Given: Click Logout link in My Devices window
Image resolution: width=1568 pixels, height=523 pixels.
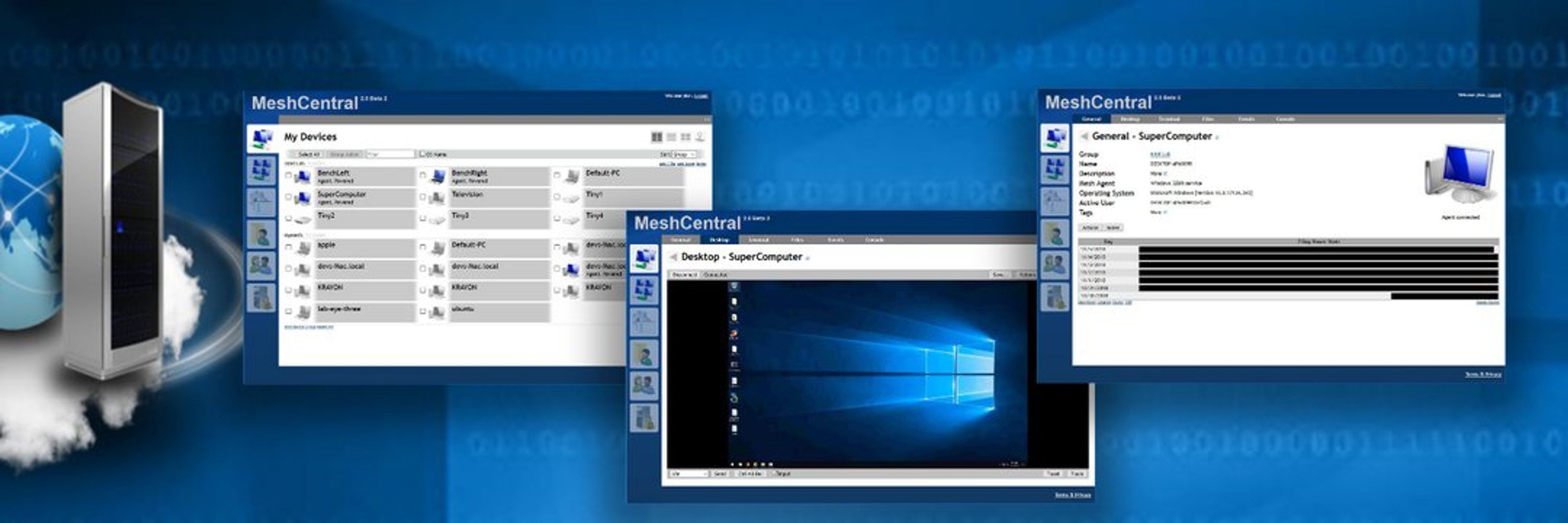Looking at the screenshot, I should [701, 96].
